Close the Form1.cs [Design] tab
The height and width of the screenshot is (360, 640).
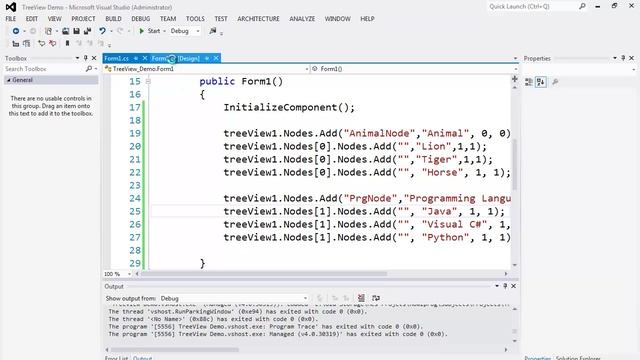point(216,58)
